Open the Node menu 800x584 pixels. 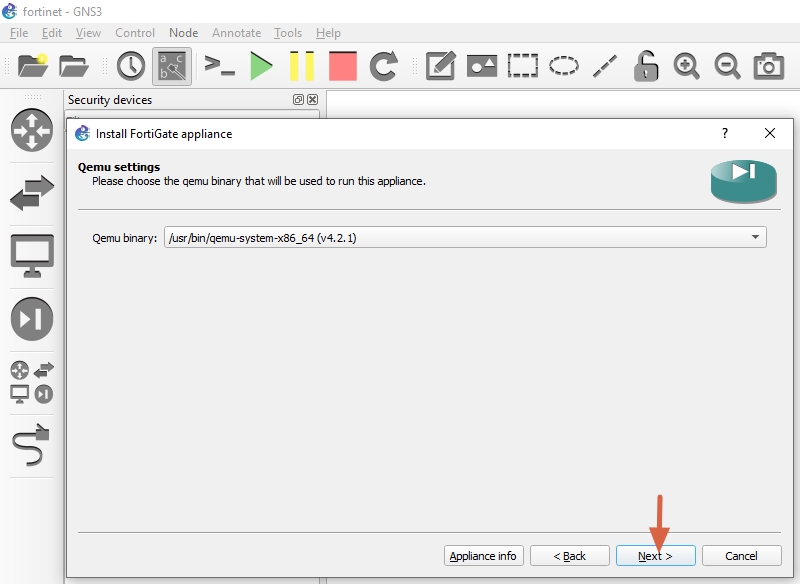(x=183, y=33)
